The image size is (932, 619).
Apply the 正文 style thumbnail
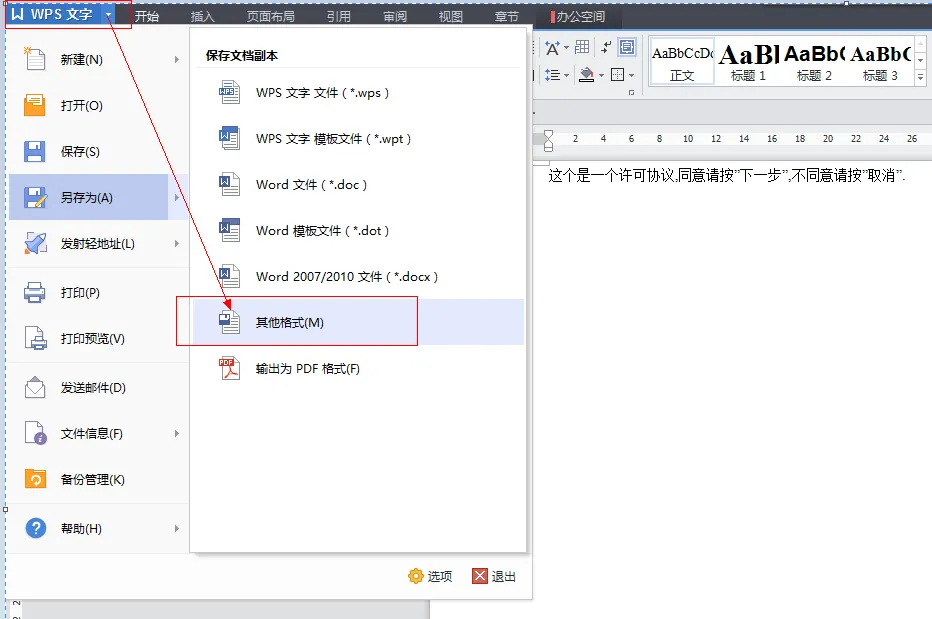pyautogui.click(x=682, y=62)
